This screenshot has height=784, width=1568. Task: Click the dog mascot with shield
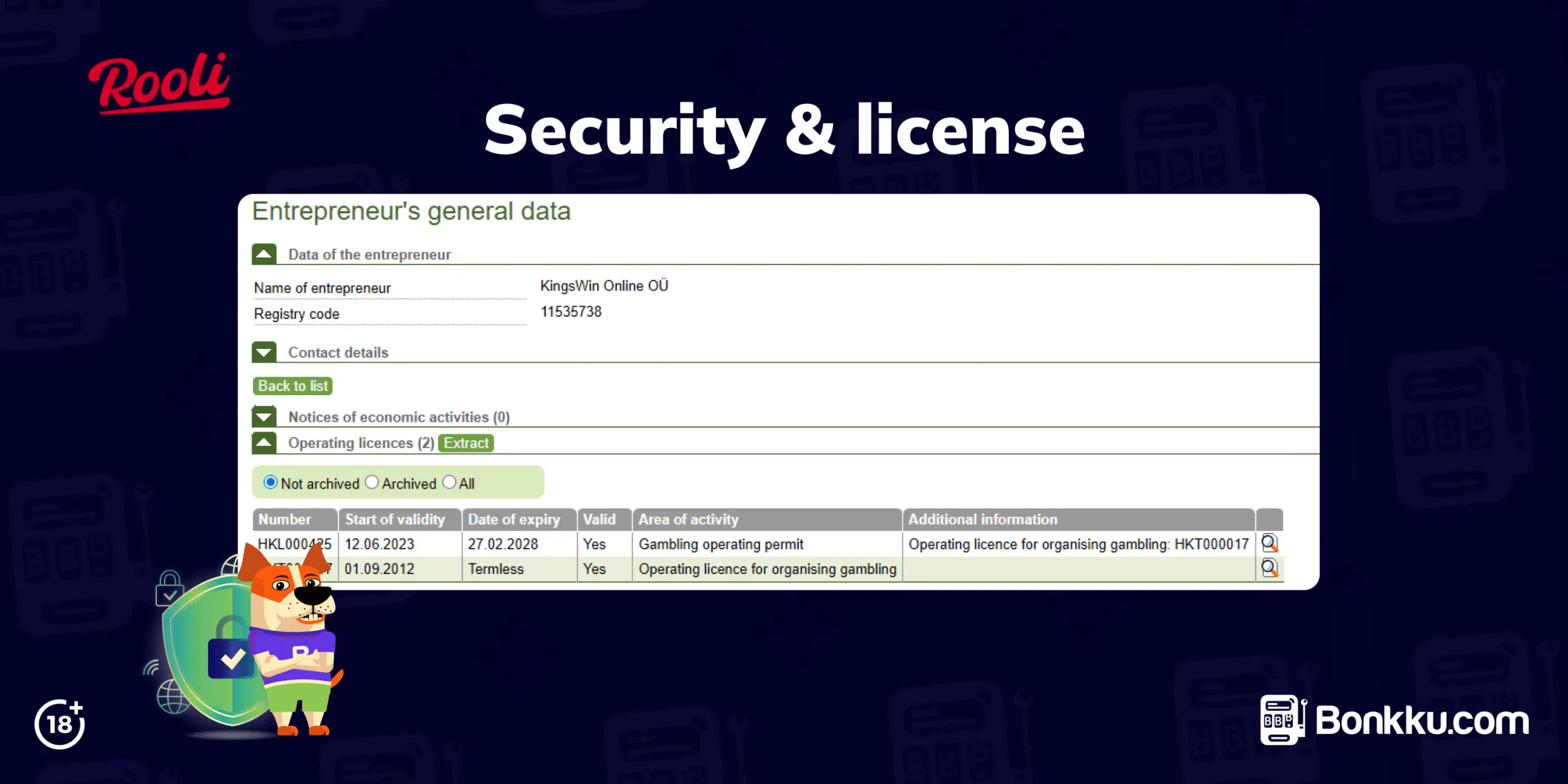(x=245, y=640)
